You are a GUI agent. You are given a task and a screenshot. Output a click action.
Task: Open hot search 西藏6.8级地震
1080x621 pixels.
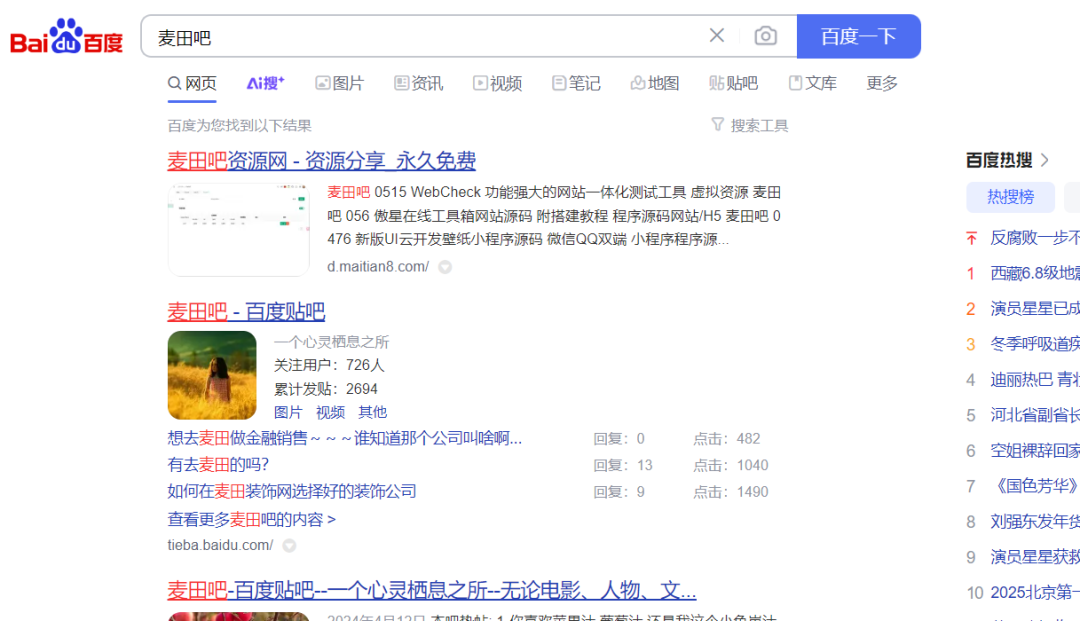point(1035,273)
